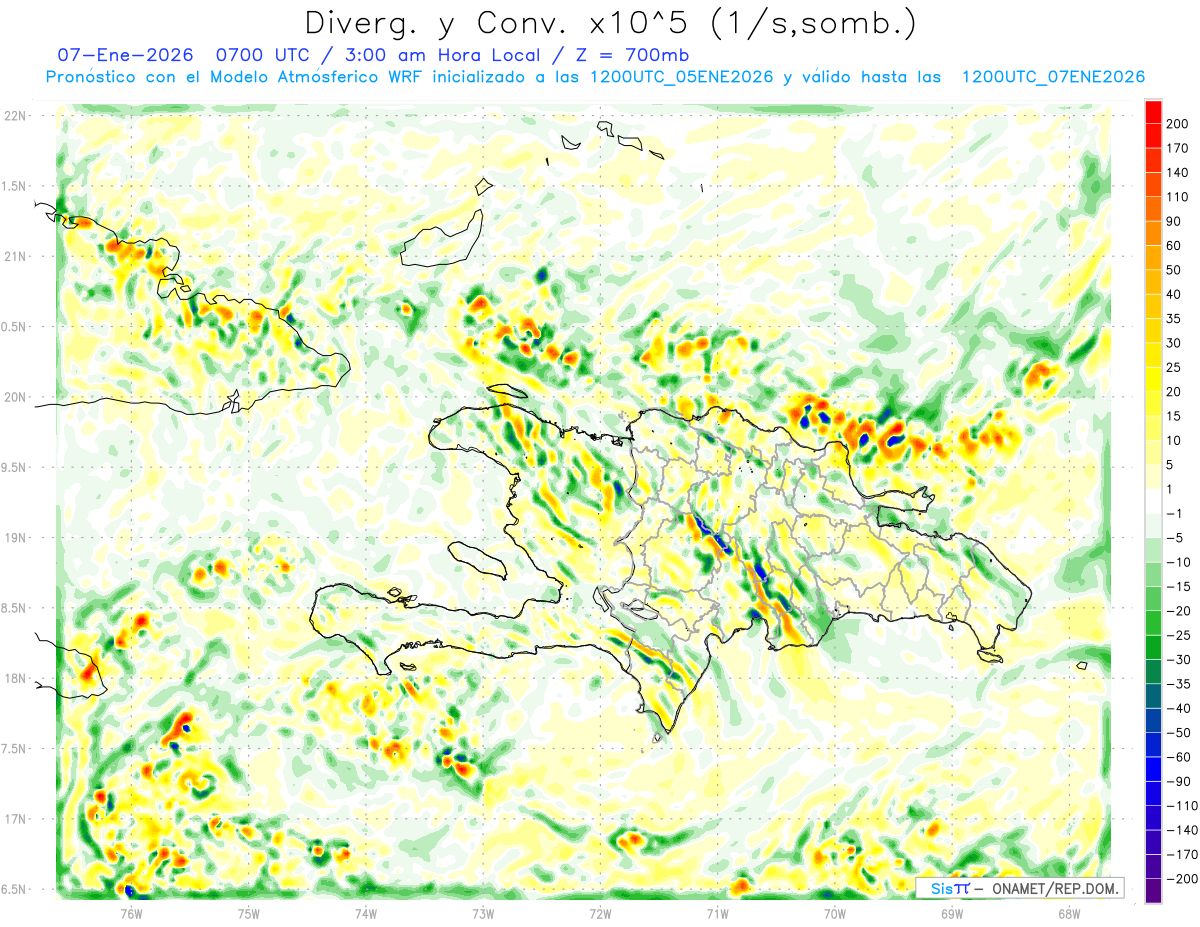Click the '-200' colorbar value
This screenshot has width=1200, height=927.
(x=1180, y=878)
